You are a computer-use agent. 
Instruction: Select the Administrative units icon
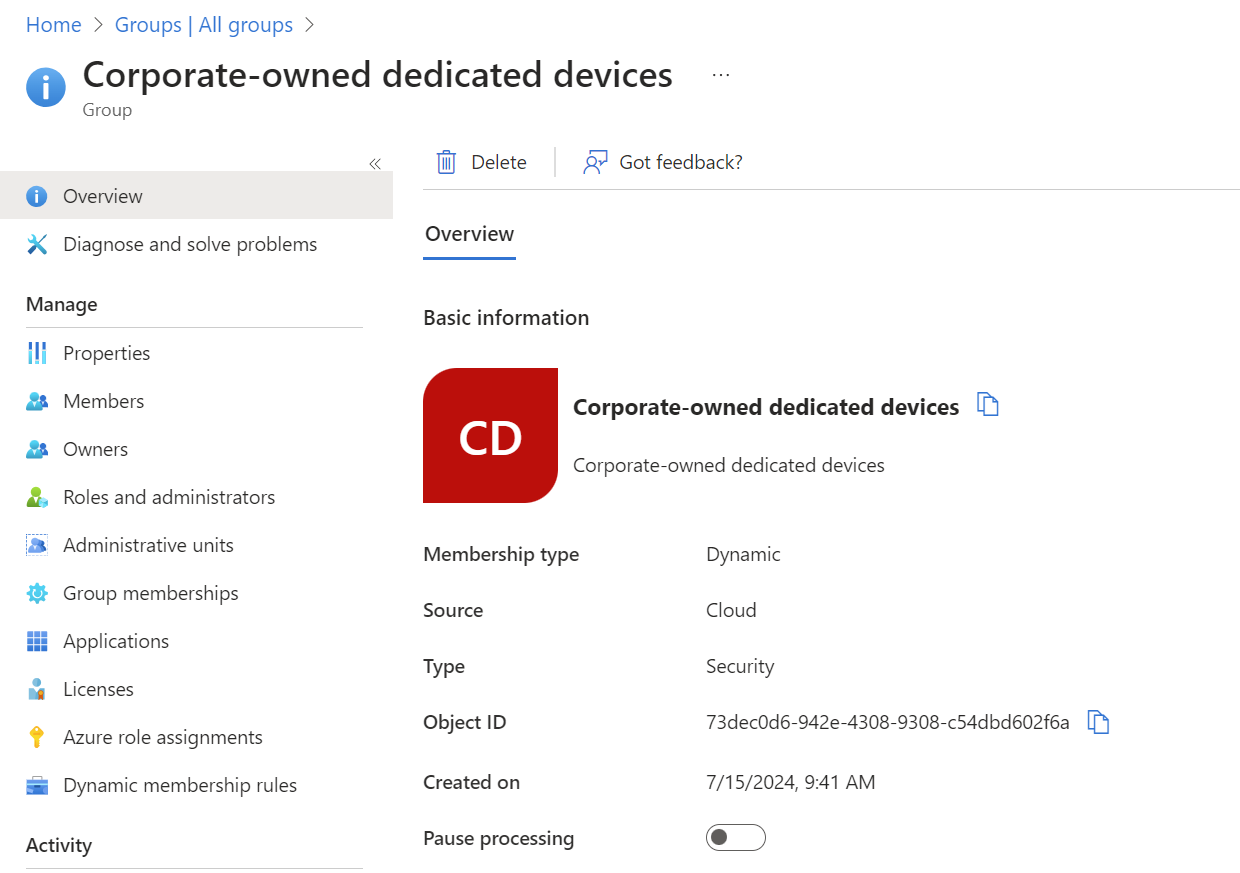tap(37, 544)
